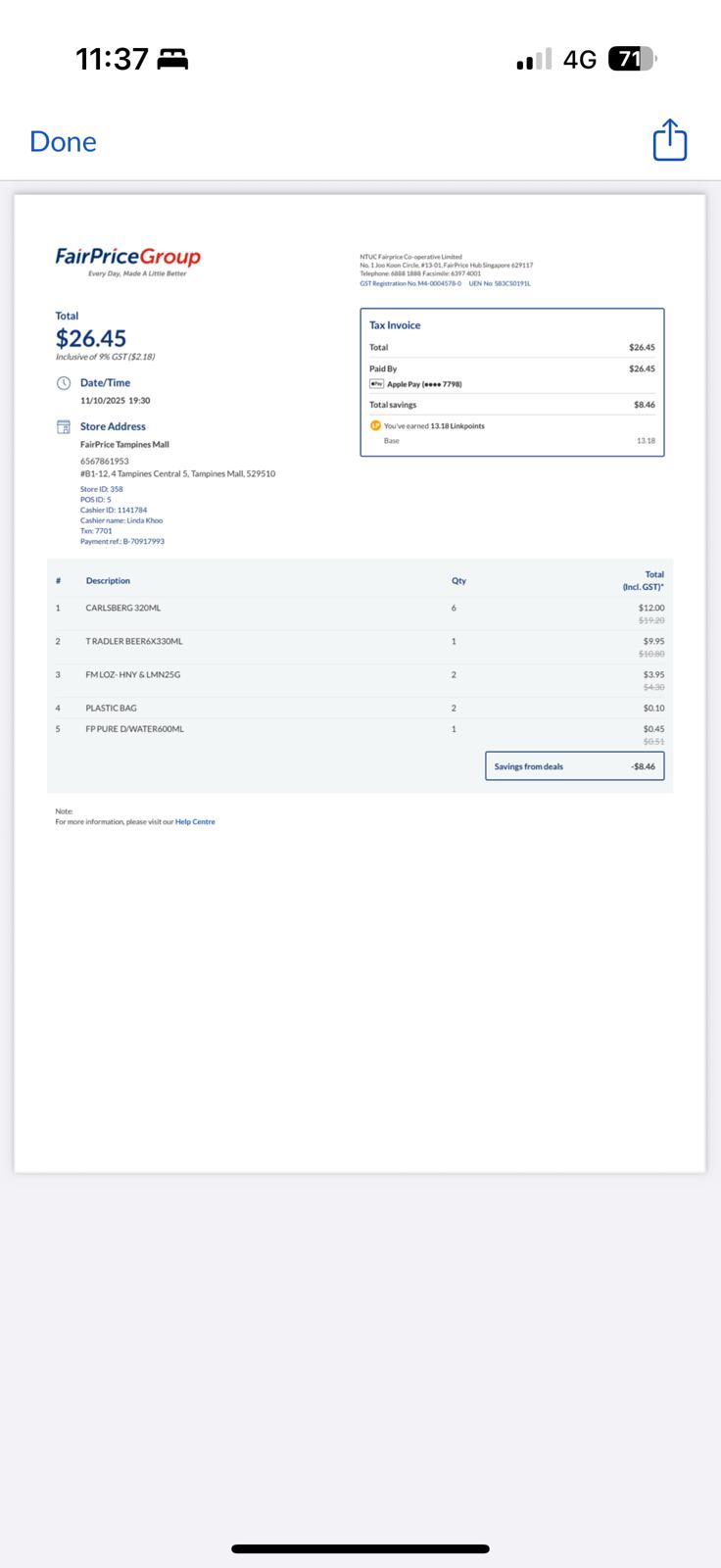The height and width of the screenshot is (1568, 721).
Task: Select the 'Base' Linkpoints row label
Action: [391, 441]
